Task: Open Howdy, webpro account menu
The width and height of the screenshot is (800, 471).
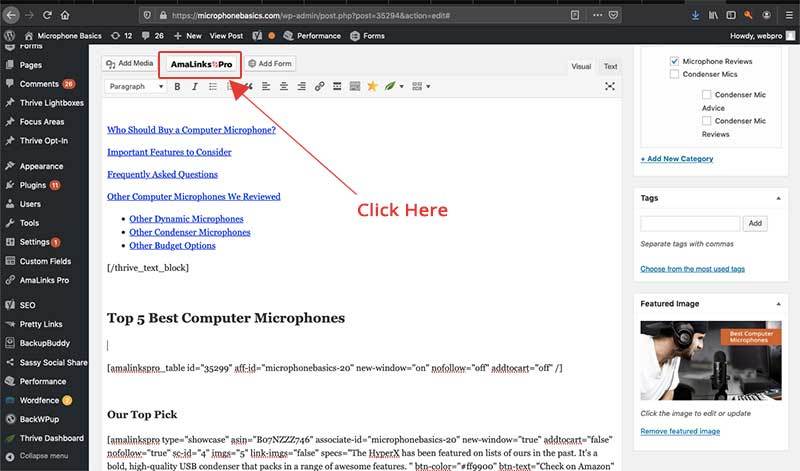Action: 762,36
